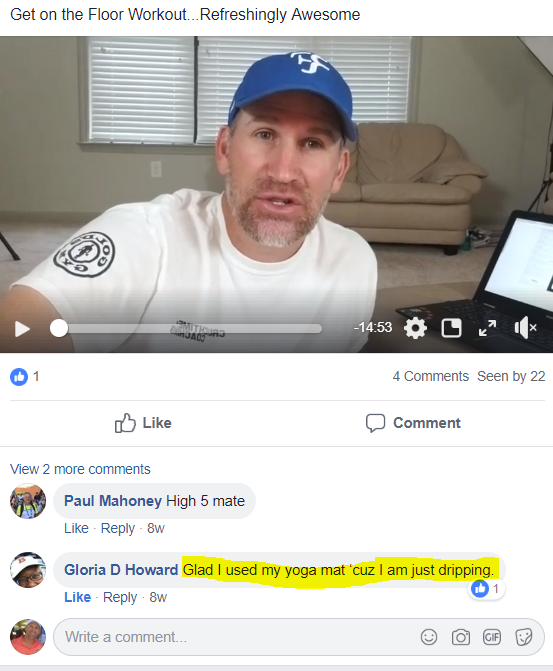Unmute the video sound
The height and width of the screenshot is (671, 553).
click(525, 328)
